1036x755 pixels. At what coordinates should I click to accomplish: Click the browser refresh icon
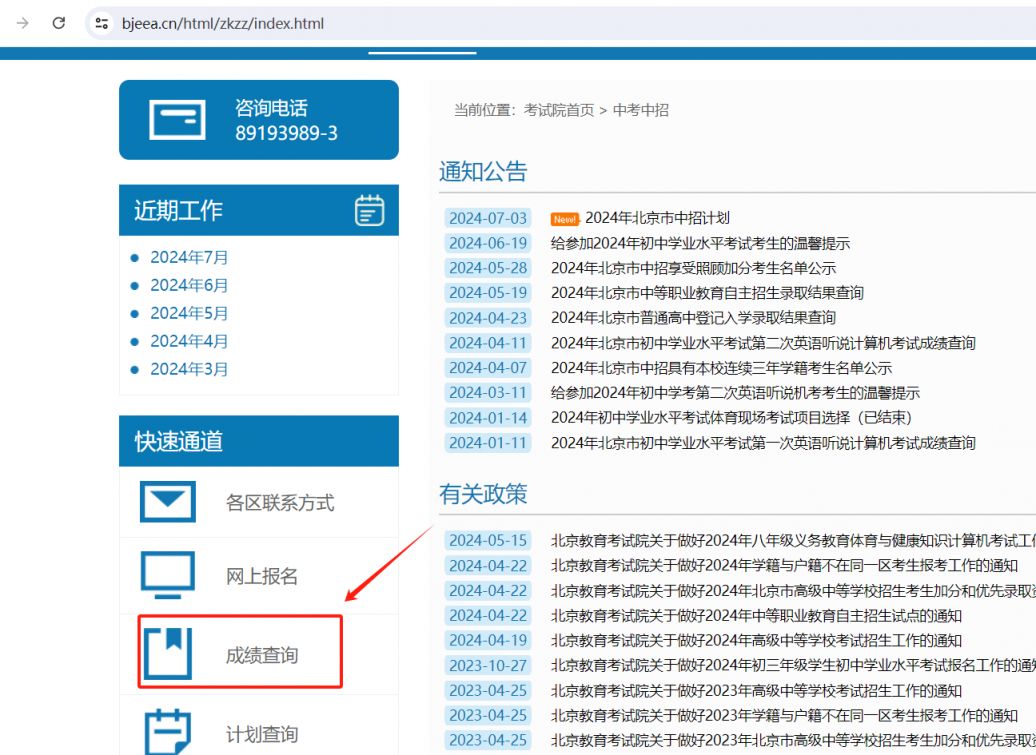[x=58, y=23]
